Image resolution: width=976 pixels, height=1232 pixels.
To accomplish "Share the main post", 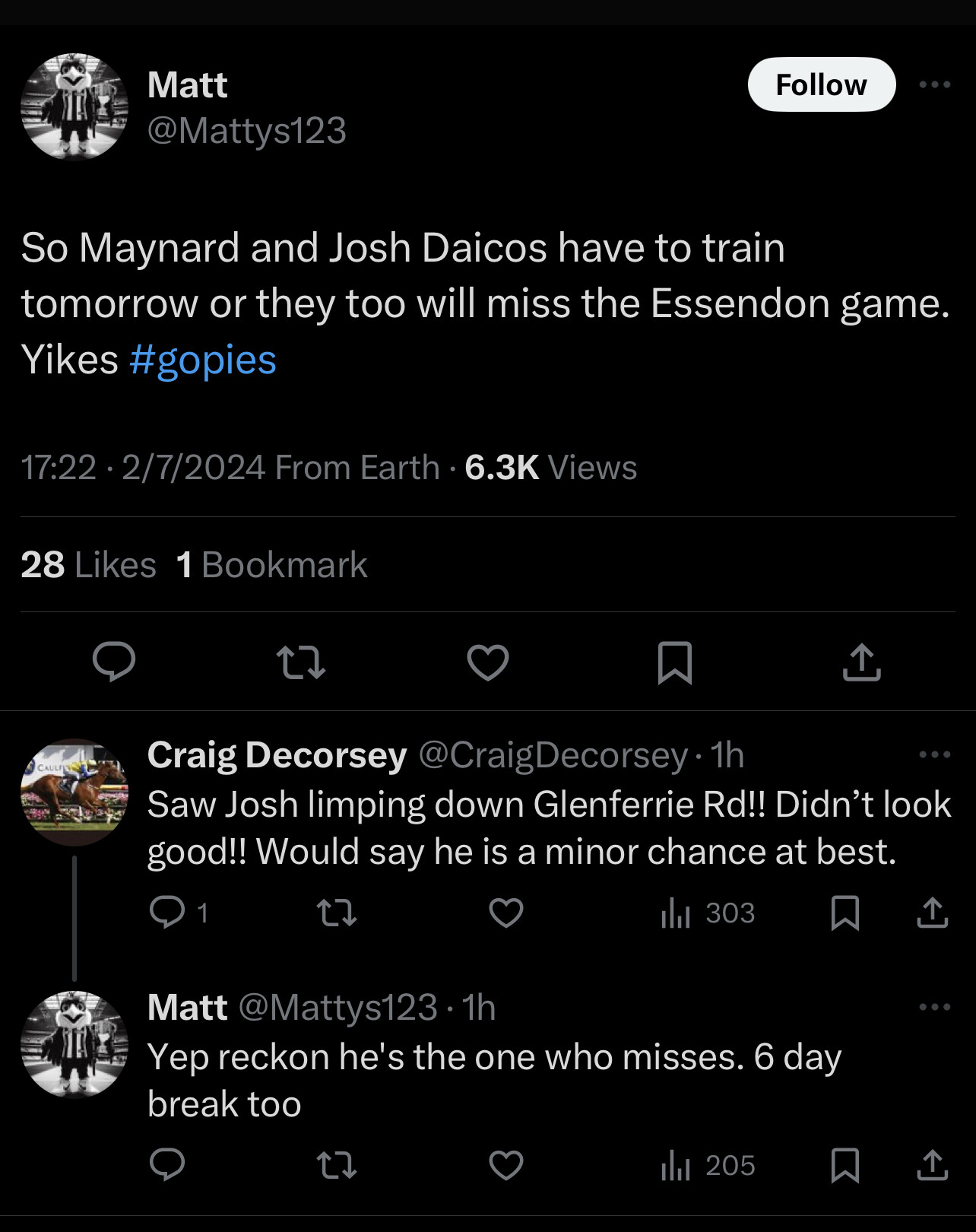I will [861, 661].
